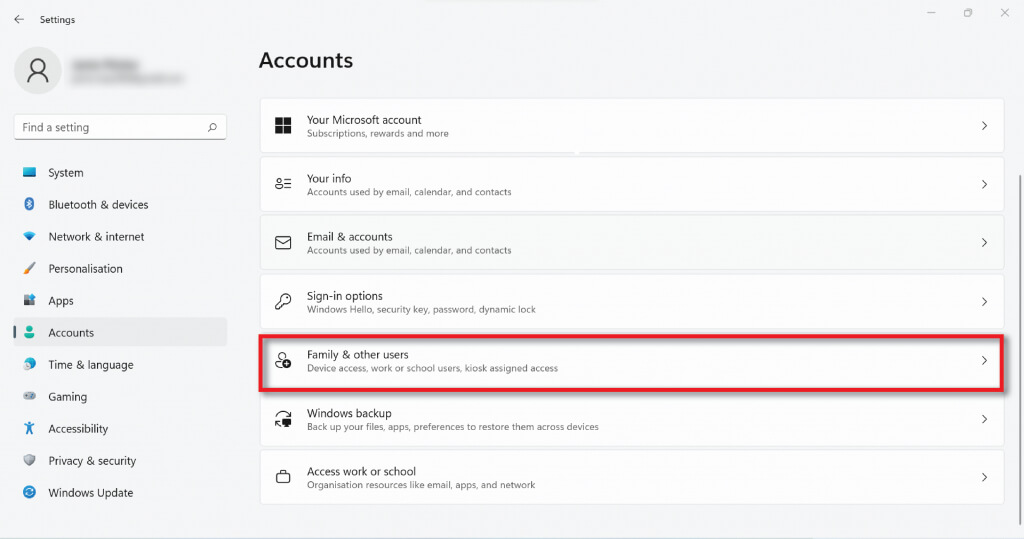1024x539 pixels.
Task: Open Sign-in options via its chevron arrow
Action: click(x=984, y=302)
